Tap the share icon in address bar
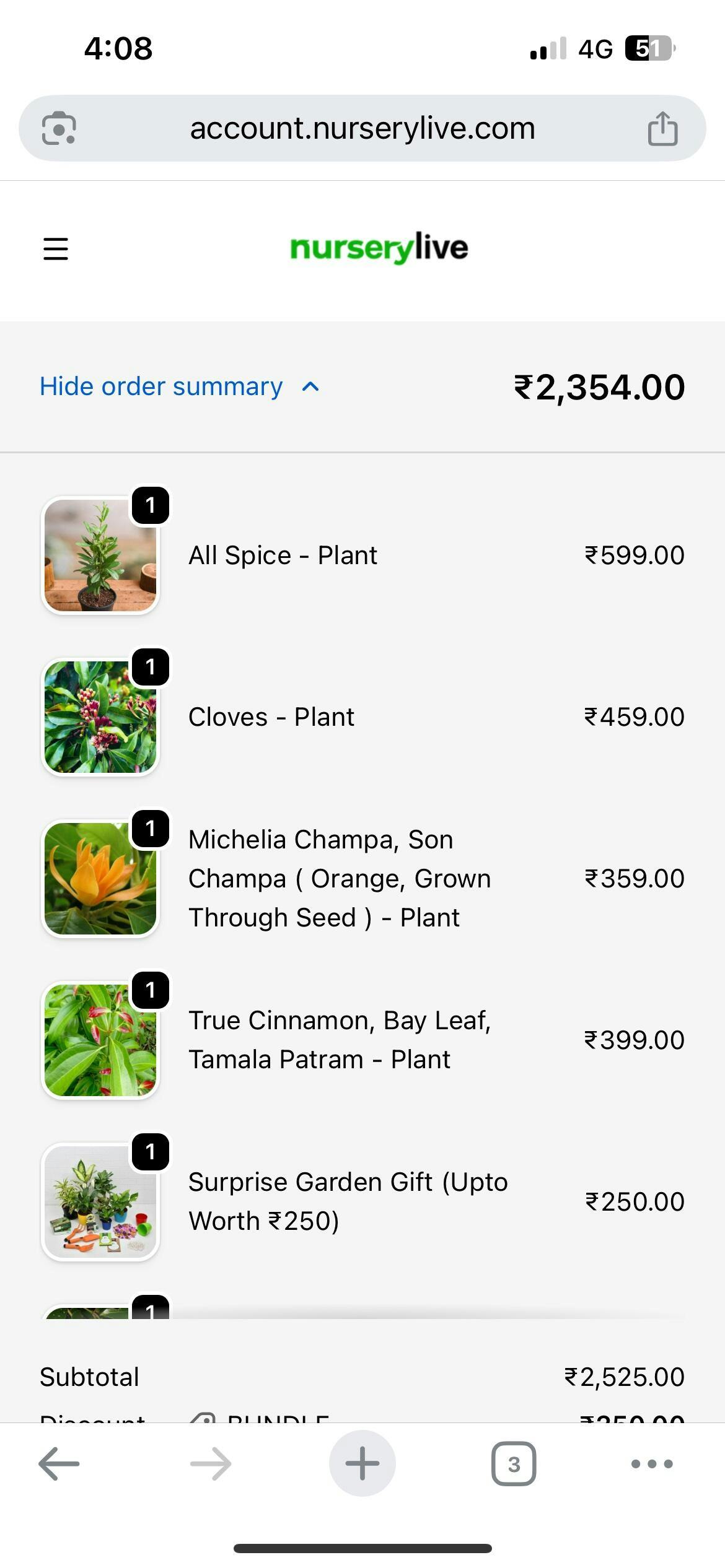Viewport: 725px width, 1568px height. (x=662, y=129)
